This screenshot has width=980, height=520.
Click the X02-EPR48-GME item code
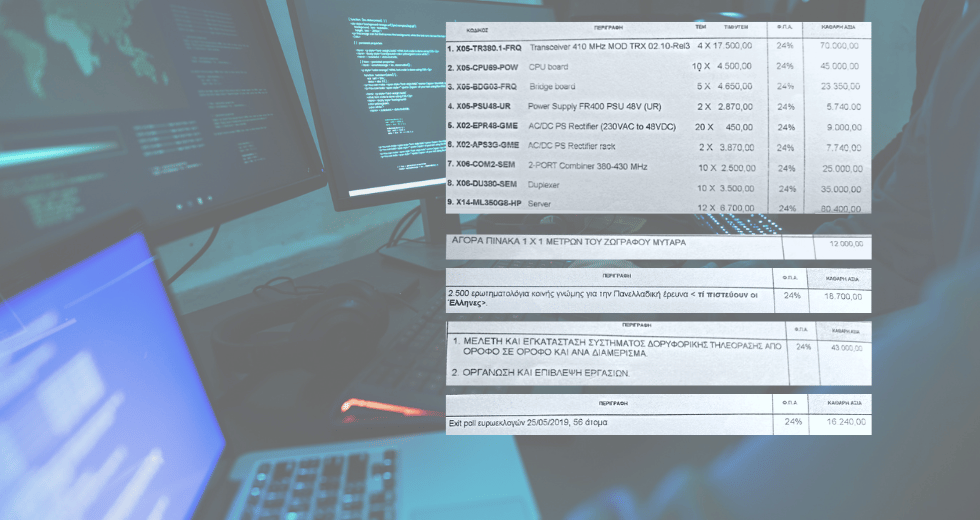point(487,127)
